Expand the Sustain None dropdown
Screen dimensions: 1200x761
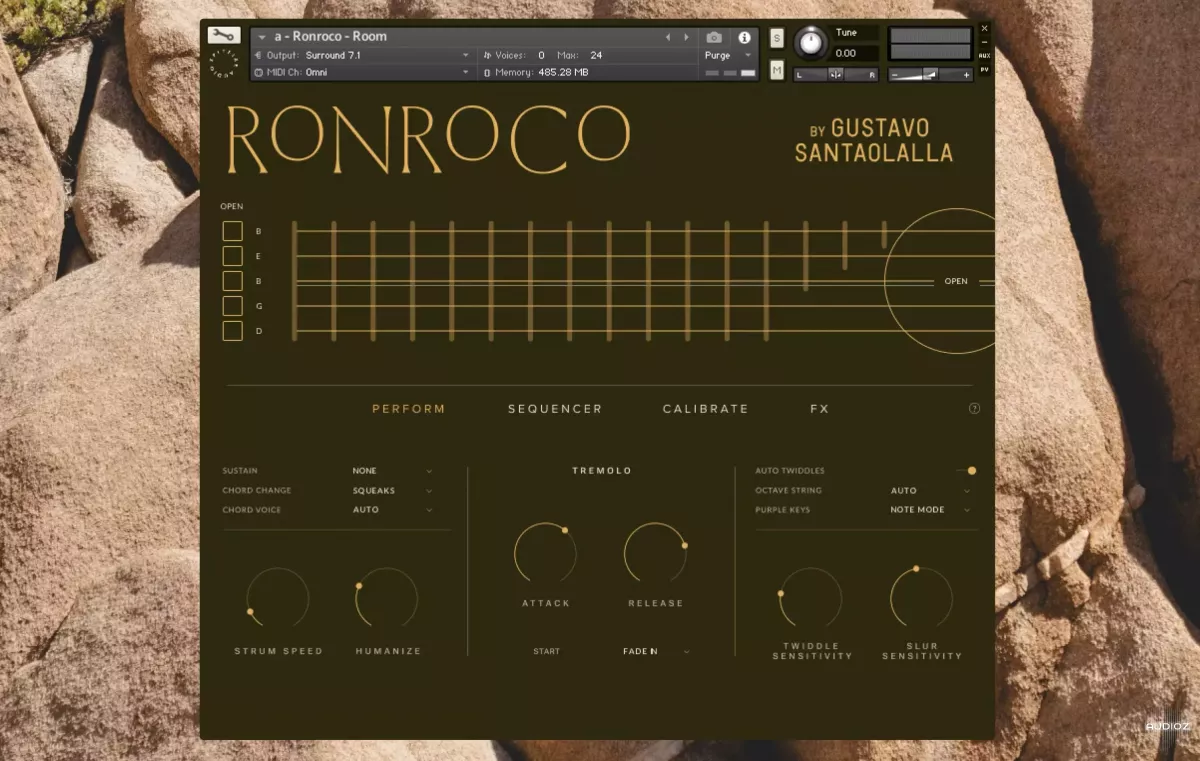point(393,470)
